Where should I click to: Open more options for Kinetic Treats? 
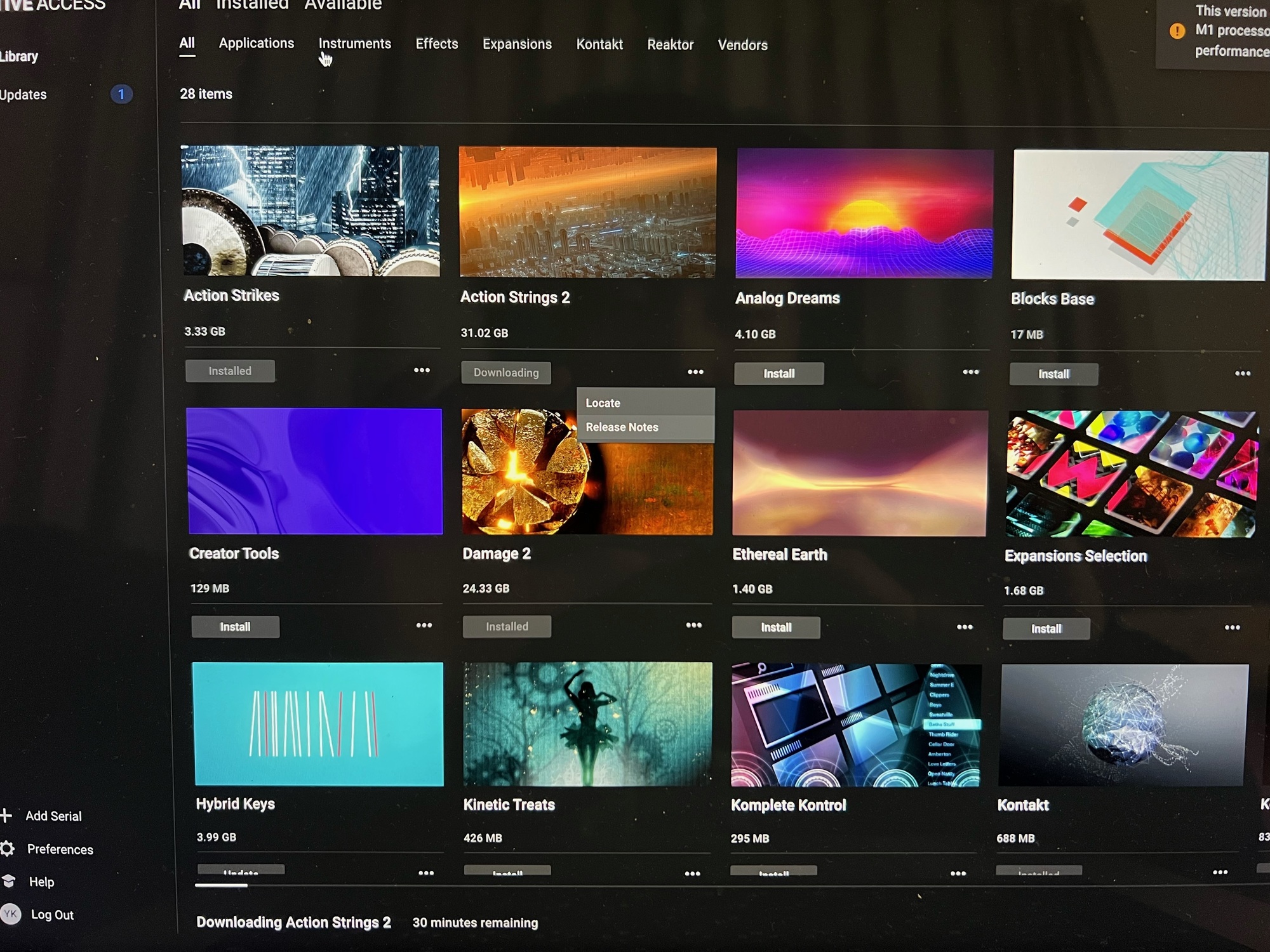pyautogui.click(x=692, y=874)
